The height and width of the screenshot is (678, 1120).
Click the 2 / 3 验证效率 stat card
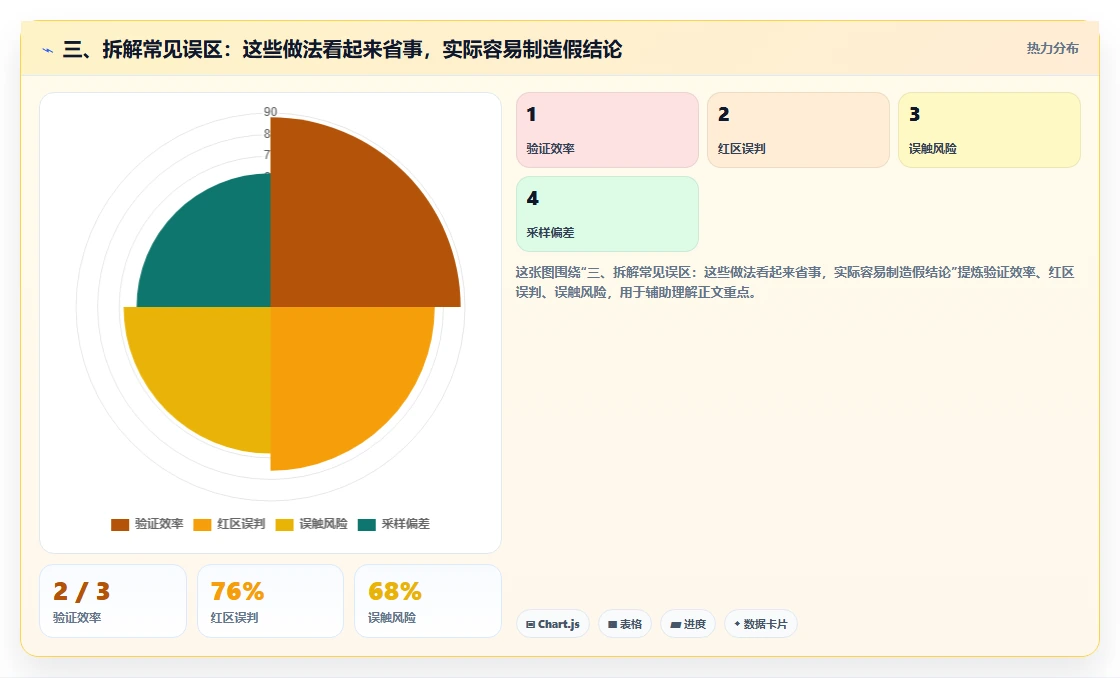point(113,601)
